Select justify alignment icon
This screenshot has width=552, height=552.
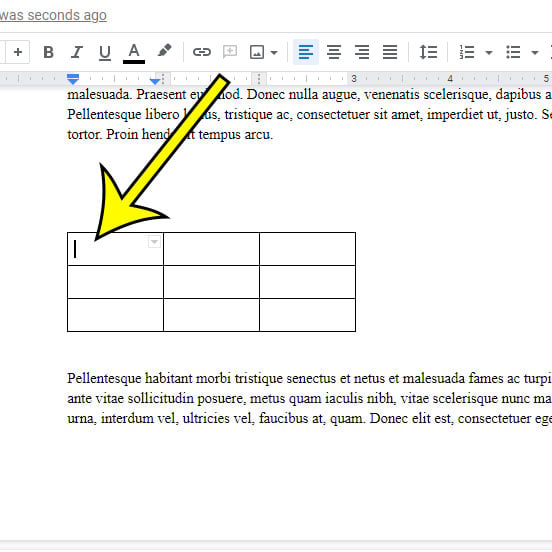pos(390,52)
